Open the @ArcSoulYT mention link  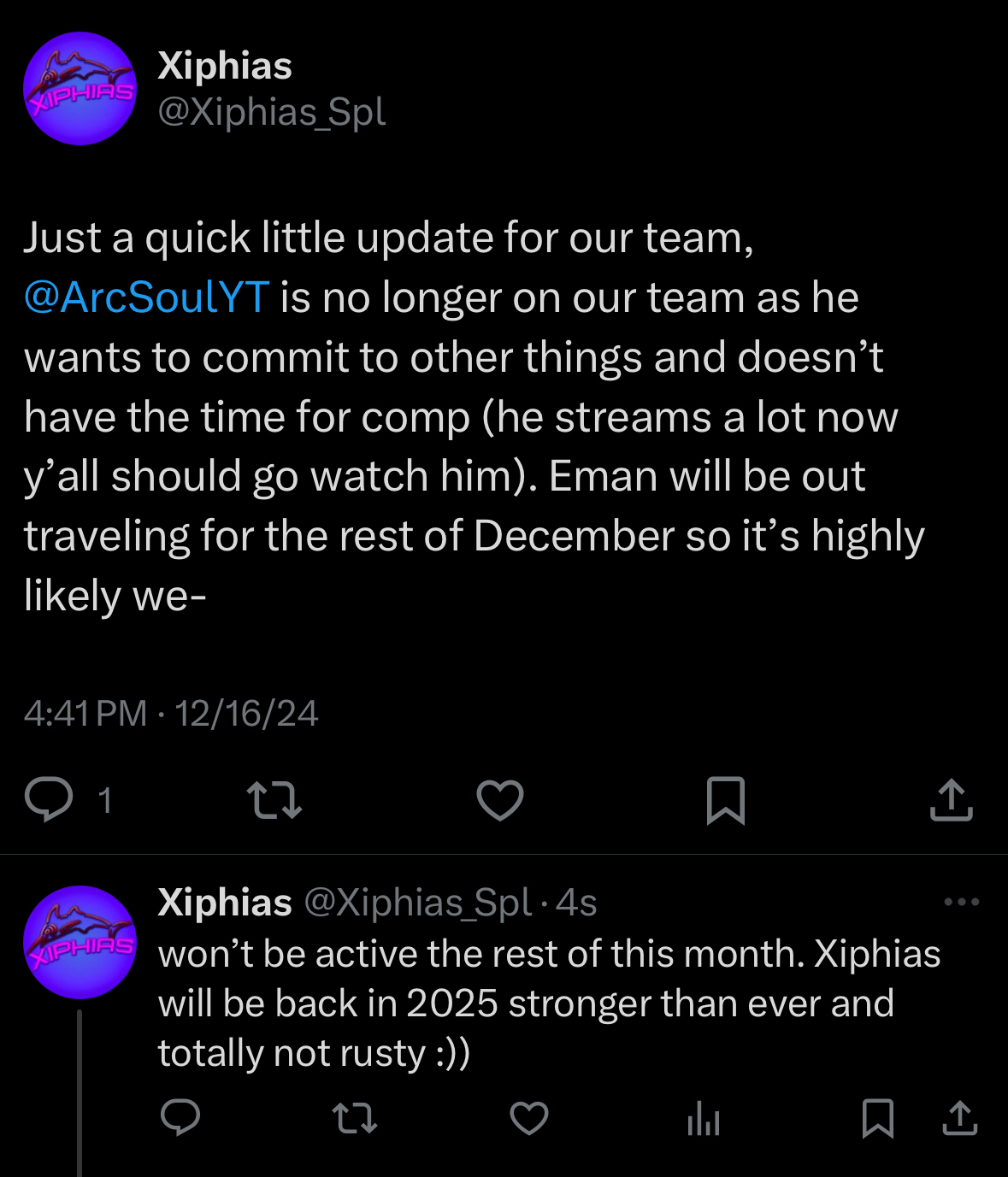(x=147, y=297)
